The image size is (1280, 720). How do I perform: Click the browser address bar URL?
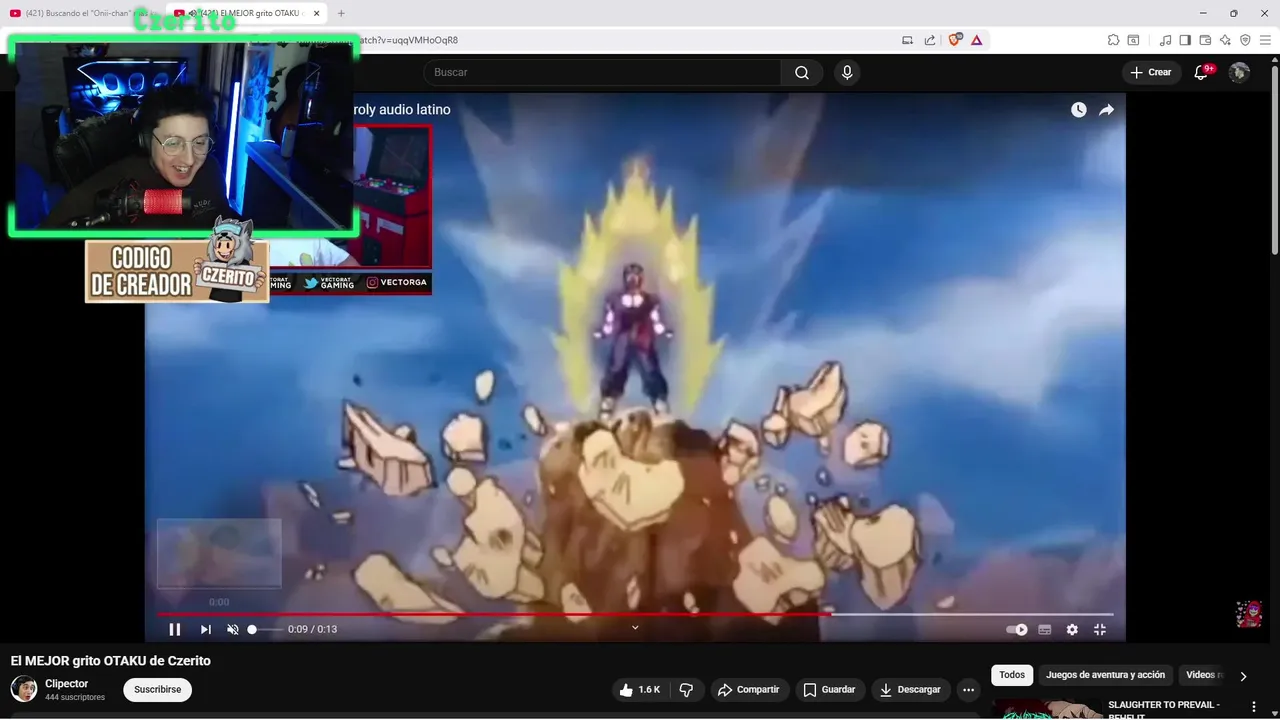408,40
